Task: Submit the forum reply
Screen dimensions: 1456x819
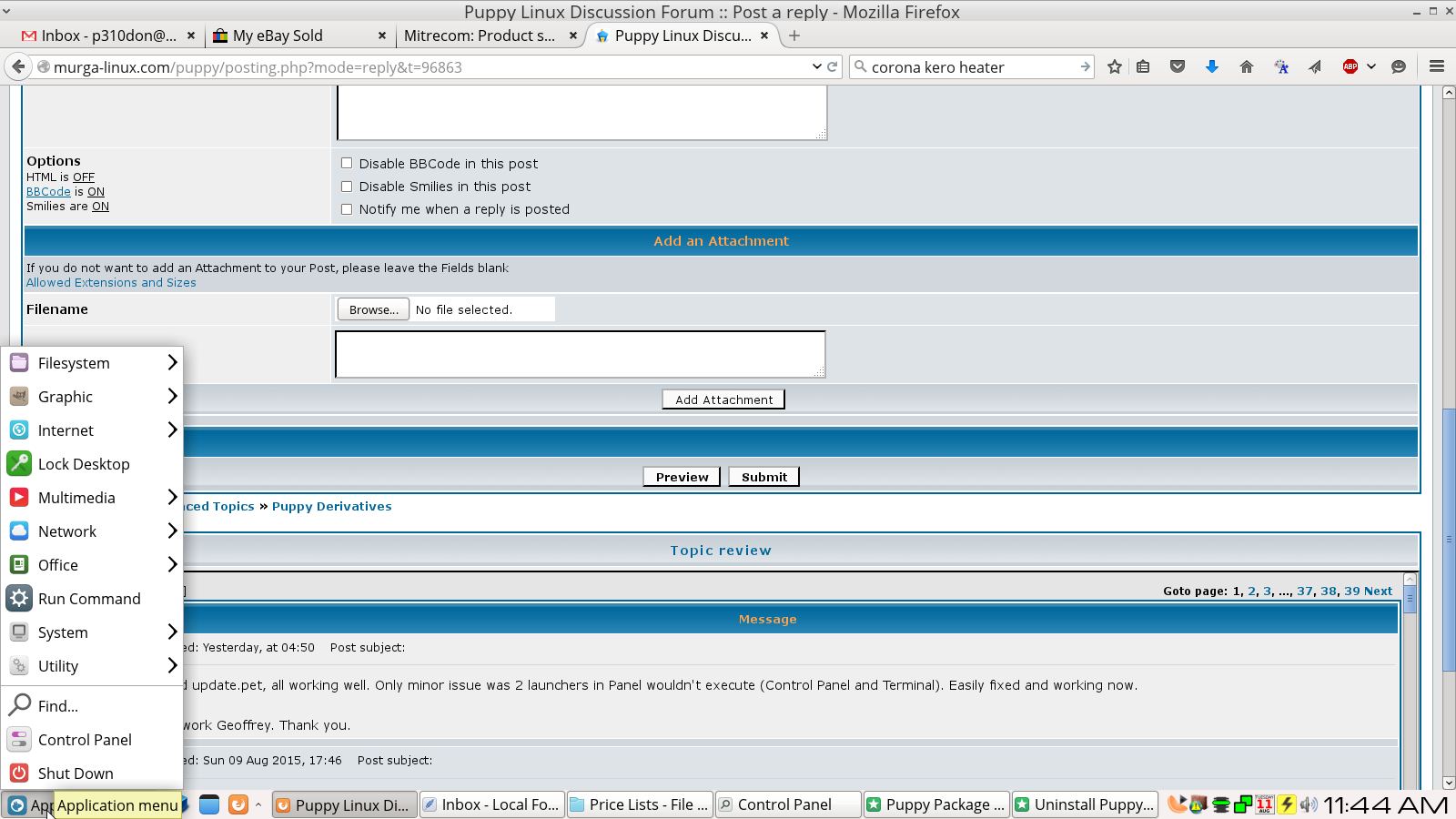Action: [763, 477]
